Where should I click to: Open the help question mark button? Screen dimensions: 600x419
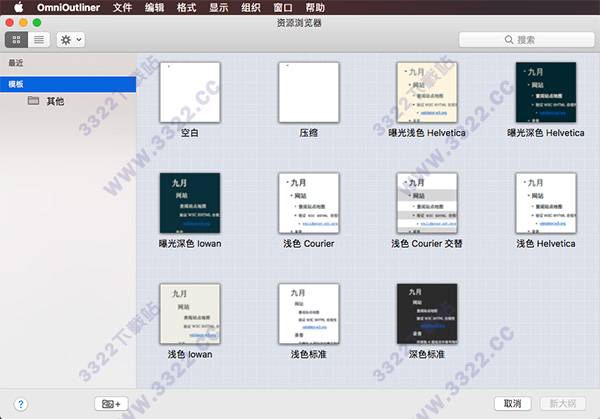pos(21,404)
